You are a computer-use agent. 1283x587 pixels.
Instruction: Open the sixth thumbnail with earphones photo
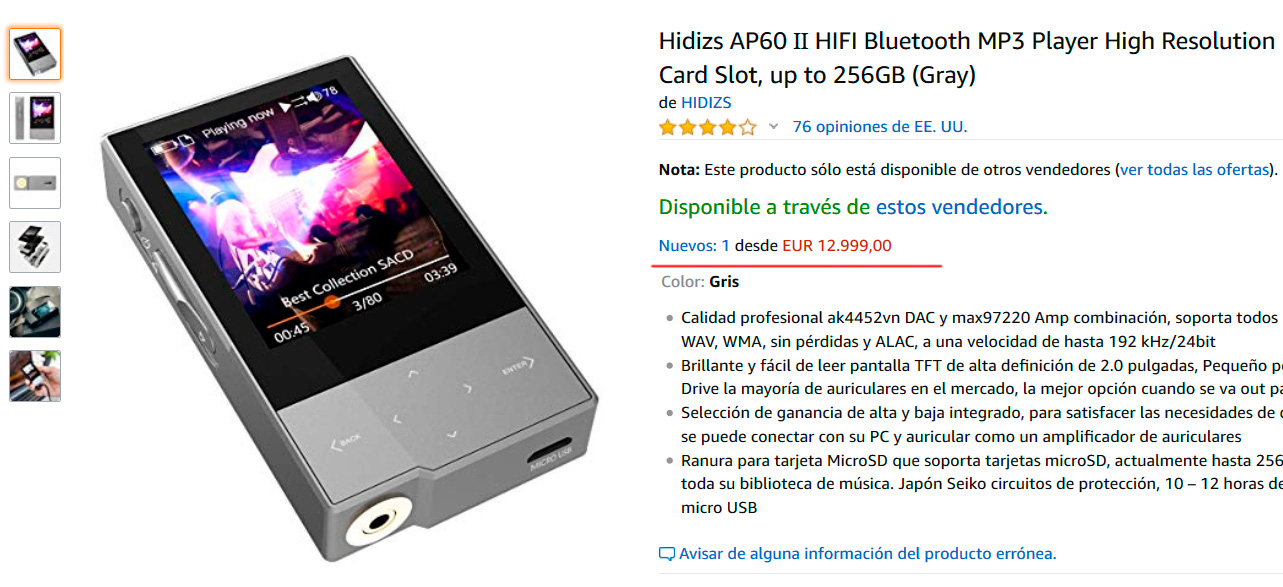pos(35,376)
